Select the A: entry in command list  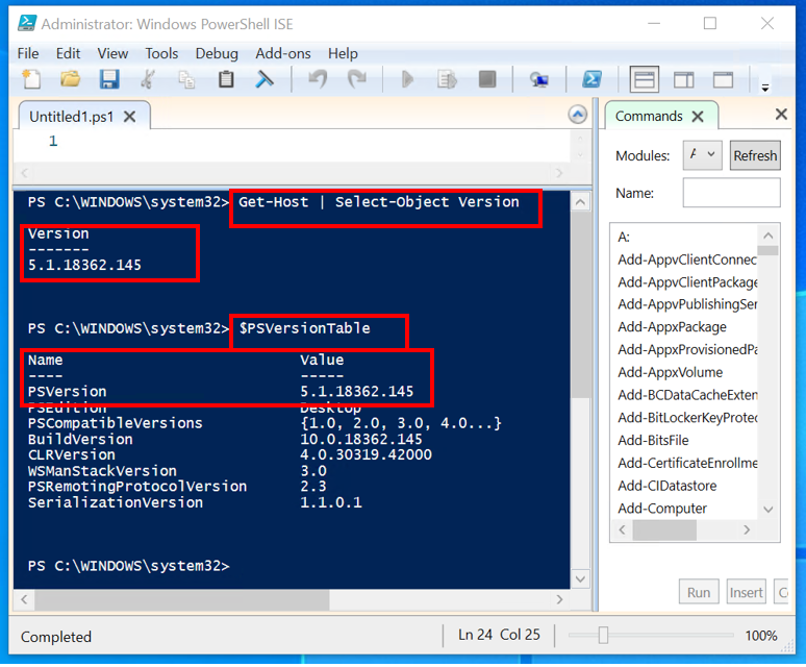(624, 237)
